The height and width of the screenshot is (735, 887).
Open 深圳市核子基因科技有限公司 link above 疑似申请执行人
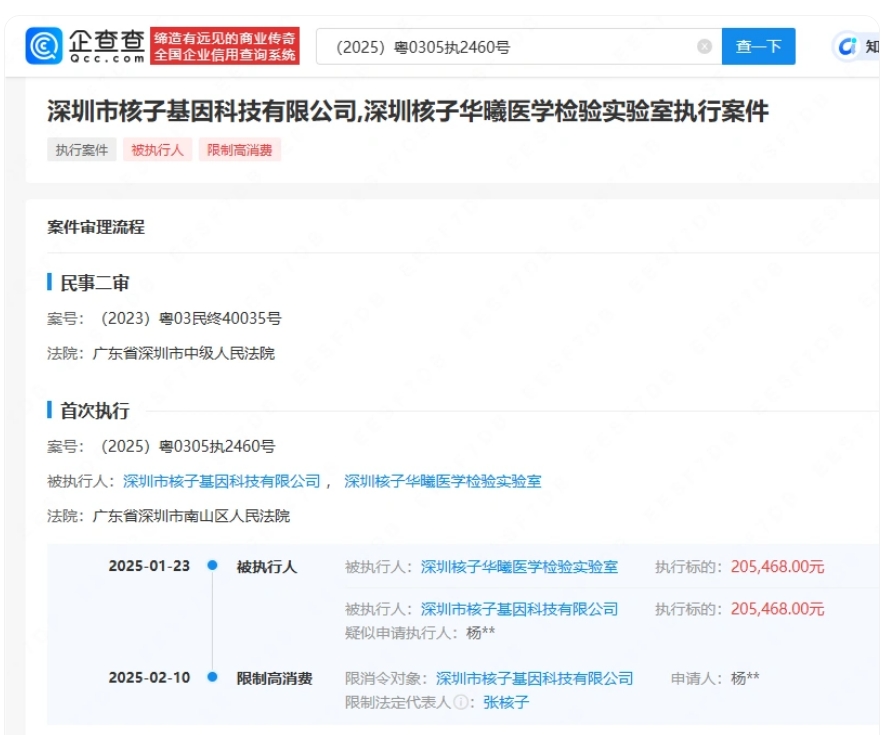519,609
